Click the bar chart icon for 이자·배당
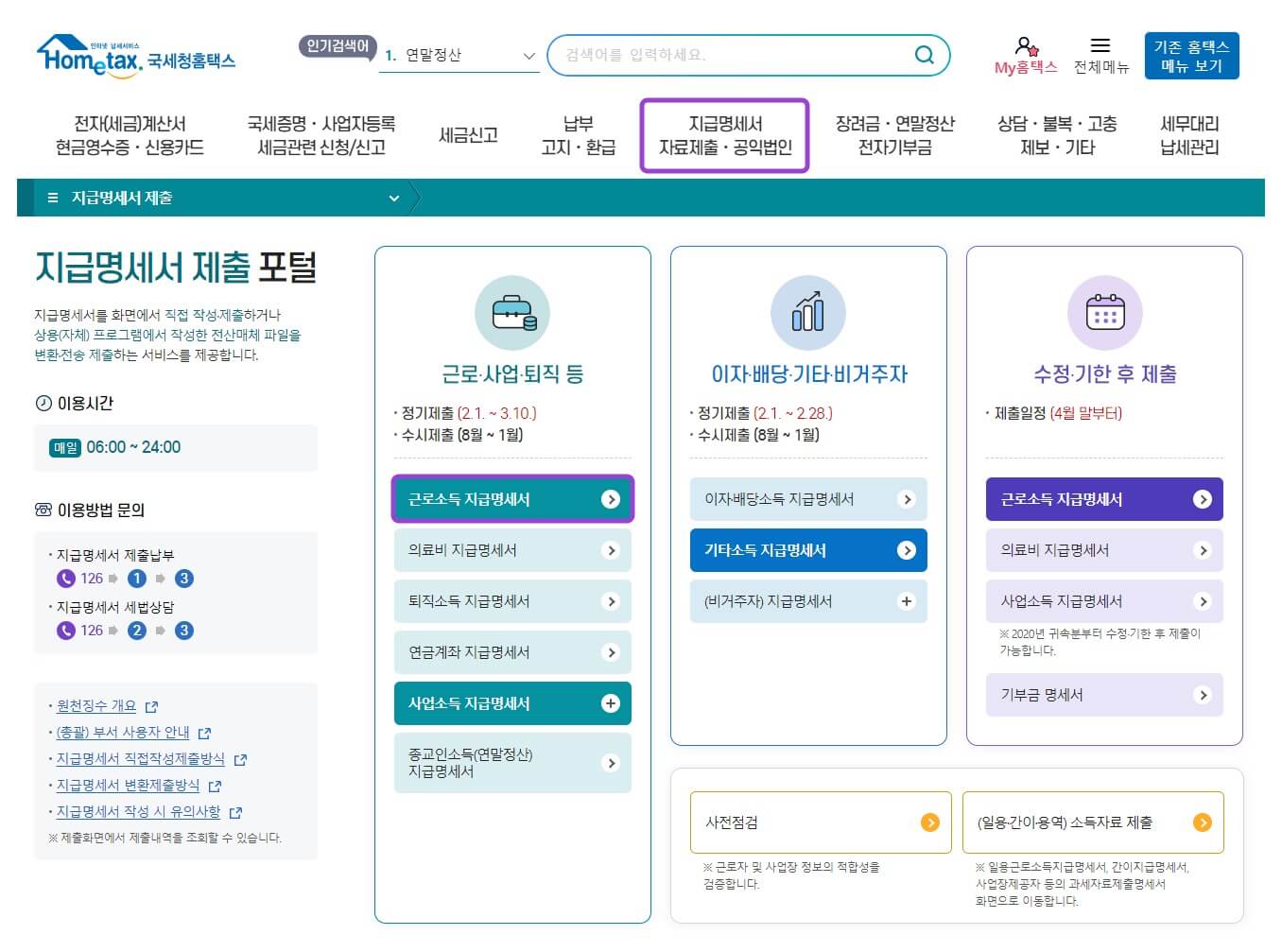The width and height of the screenshot is (1282, 952). tap(807, 313)
